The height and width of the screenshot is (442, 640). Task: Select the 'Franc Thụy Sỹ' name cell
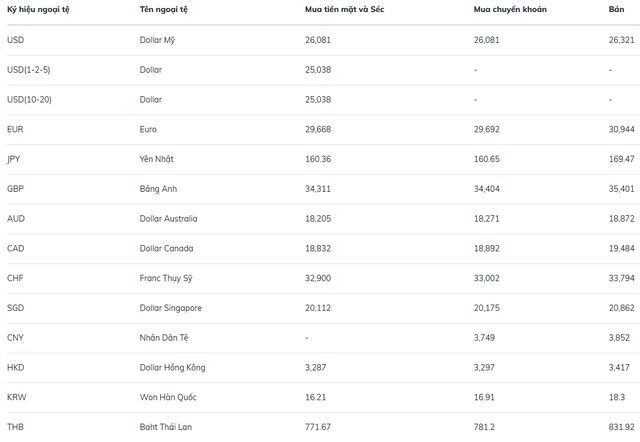pos(169,278)
